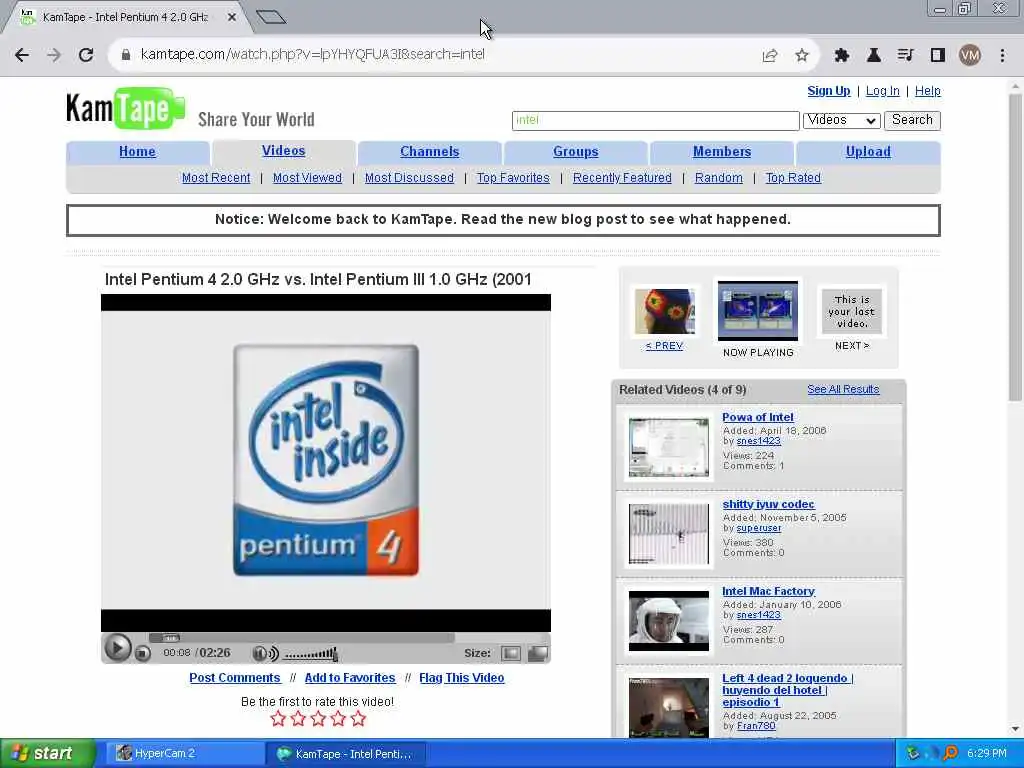Close the KamTape browser tab

[232, 18]
